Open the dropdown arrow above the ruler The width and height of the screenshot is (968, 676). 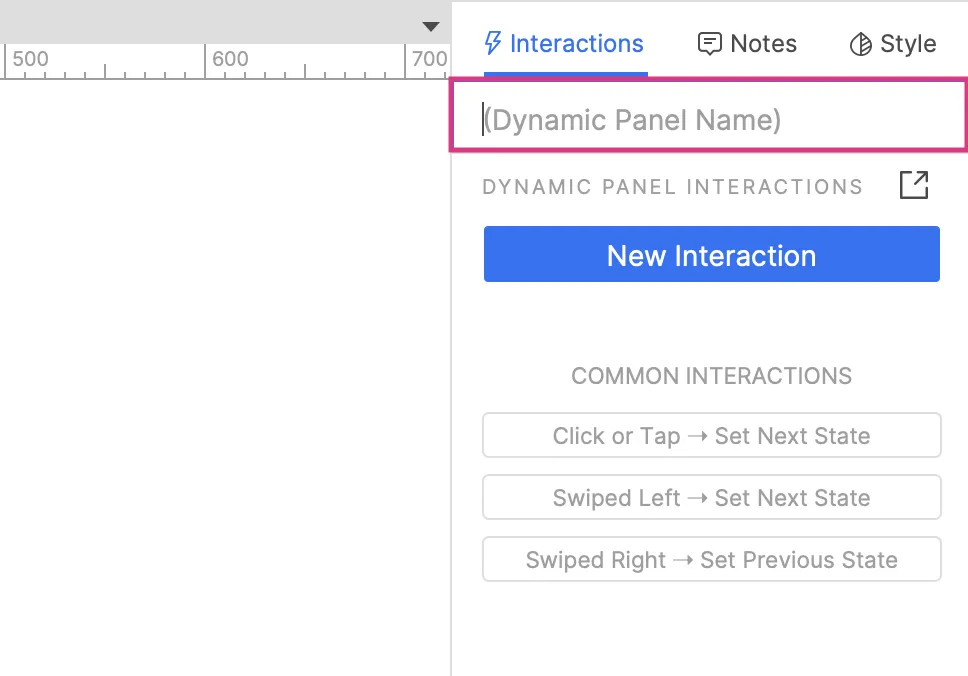(x=431, y=26)
